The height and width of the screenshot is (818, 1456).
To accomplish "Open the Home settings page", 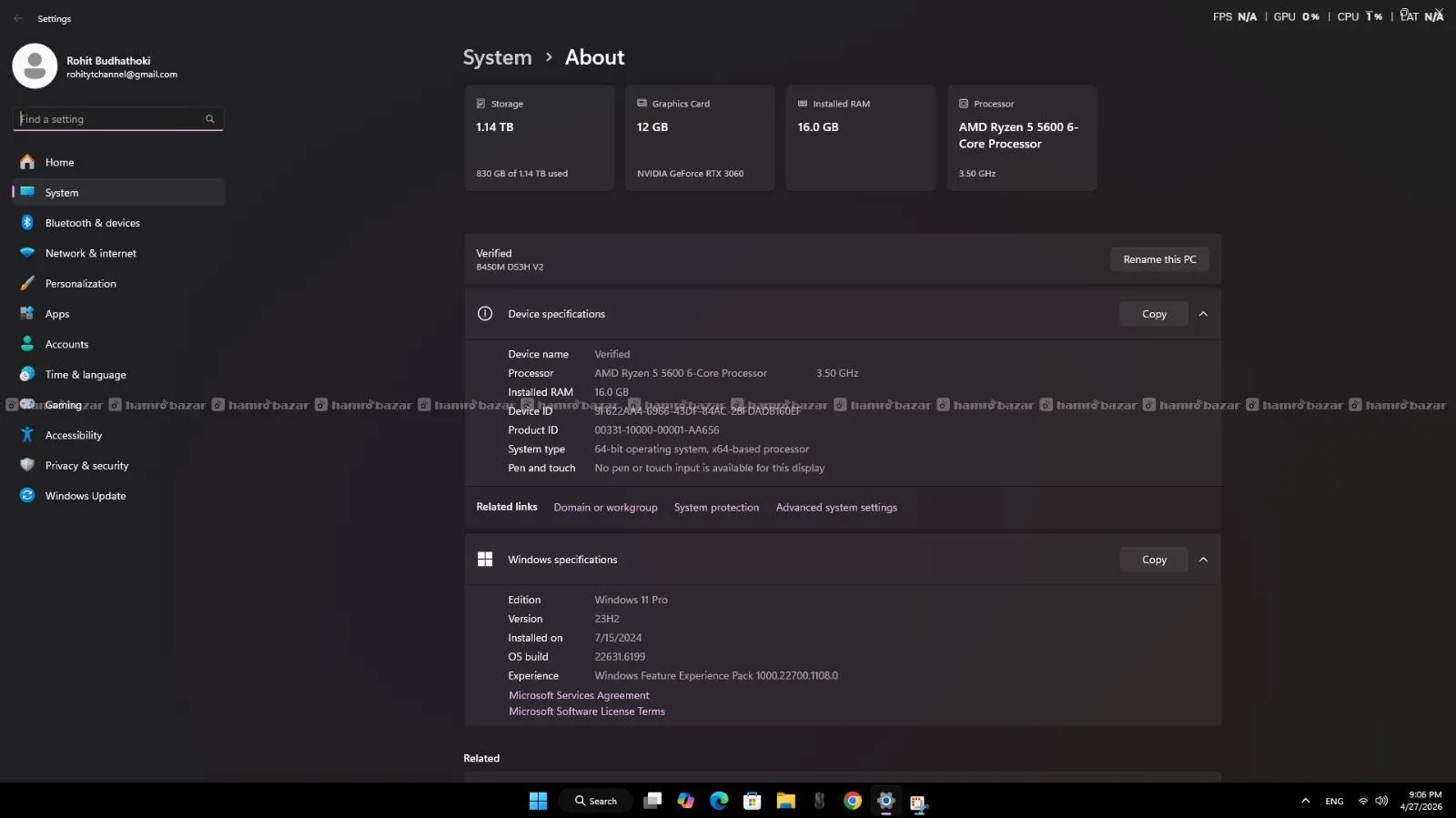I will (x=118, y=162).
